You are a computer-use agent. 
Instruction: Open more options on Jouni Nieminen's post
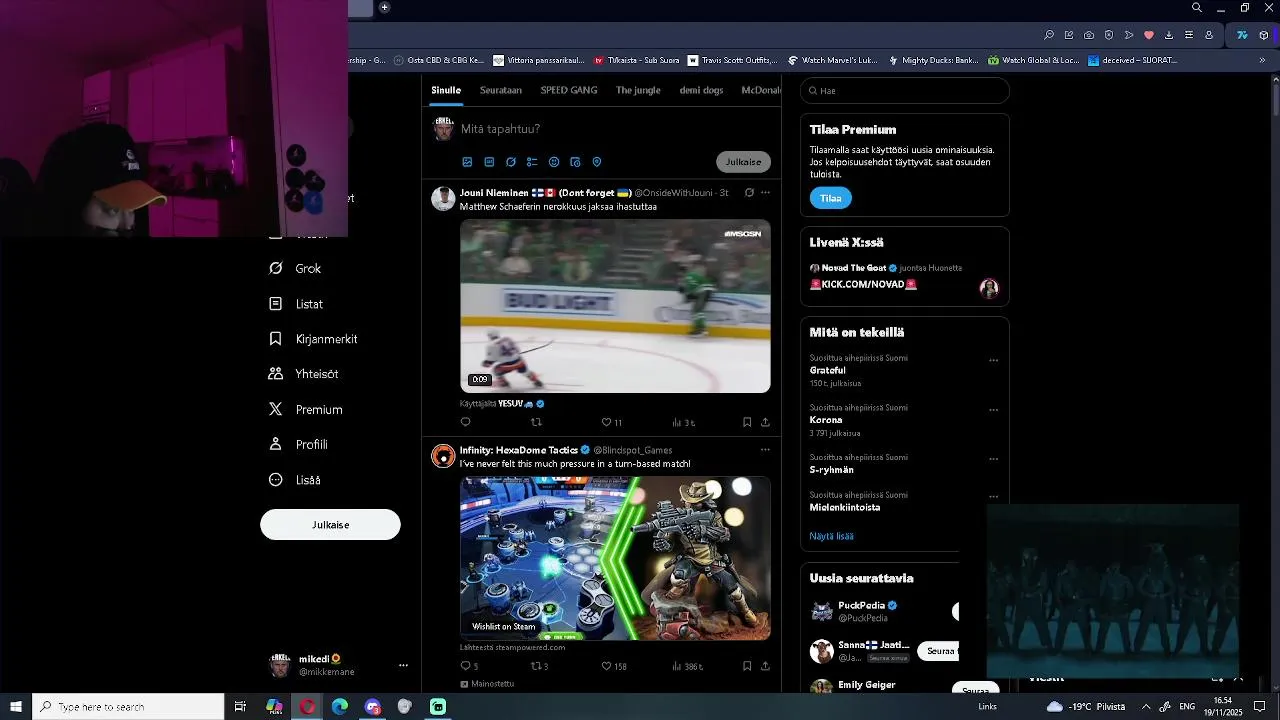[765, 193]
